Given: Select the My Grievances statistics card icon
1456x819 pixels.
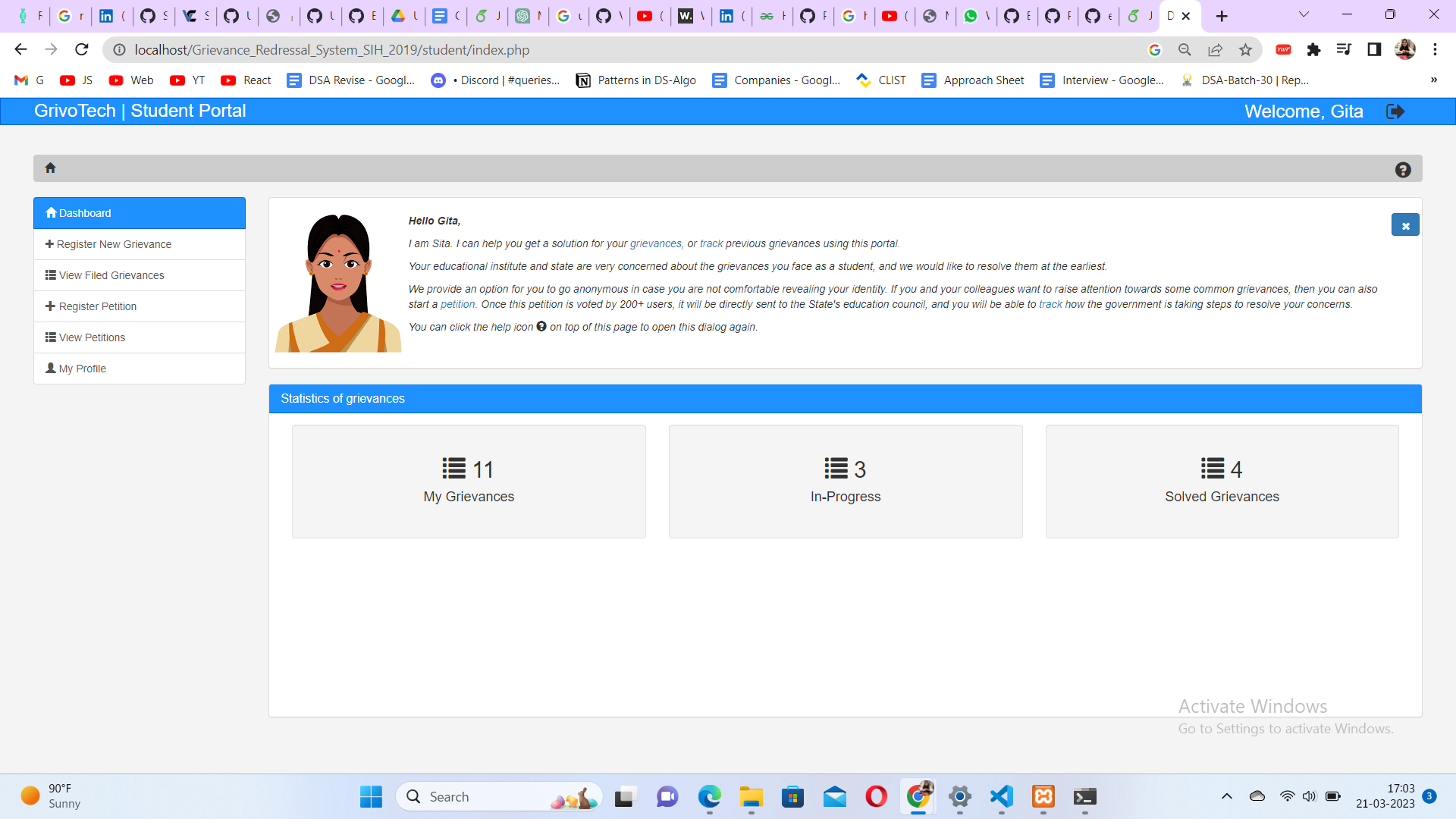Looking at the screenshot, I should pos(453,468).
